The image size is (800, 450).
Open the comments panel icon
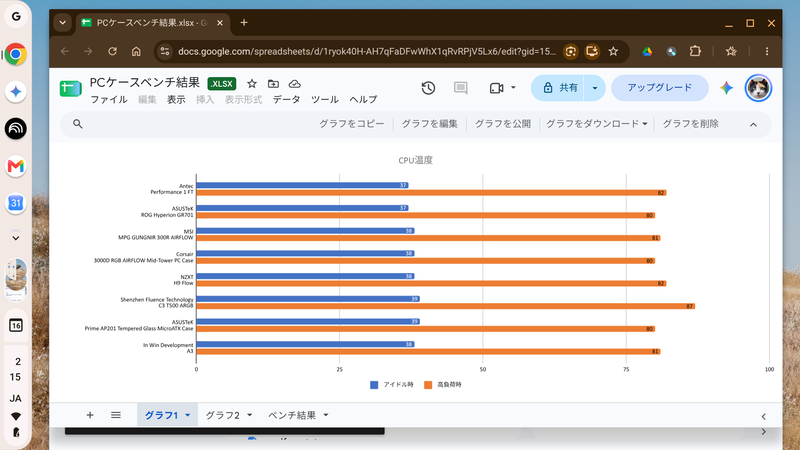(x=460, y=88)
